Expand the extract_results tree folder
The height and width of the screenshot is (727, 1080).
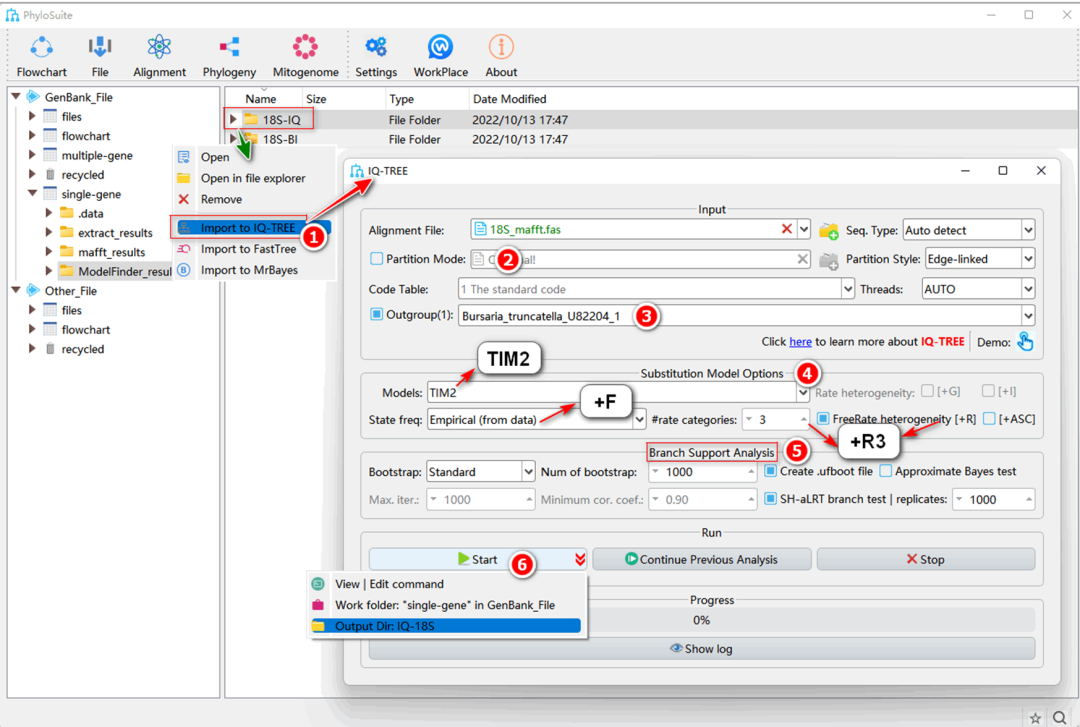(x=49, y=232)
